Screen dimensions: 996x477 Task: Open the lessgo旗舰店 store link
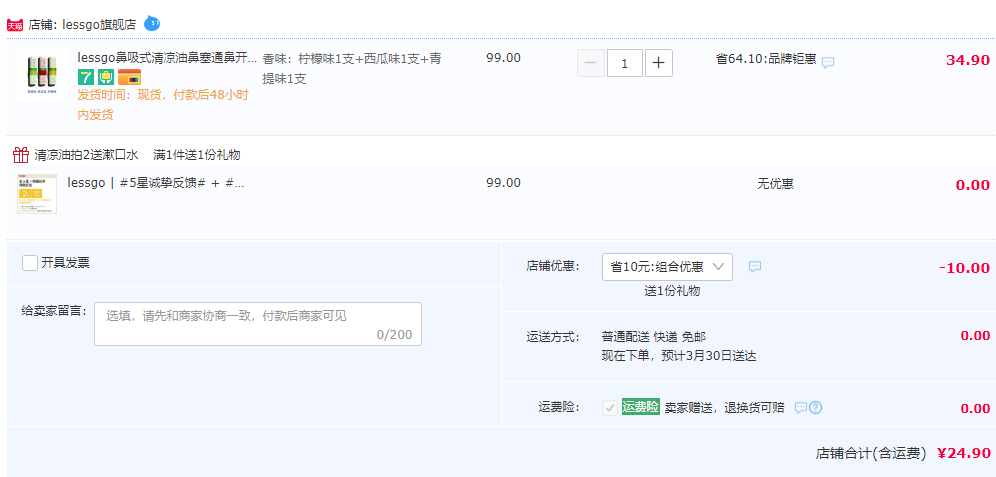click(100, 25)
